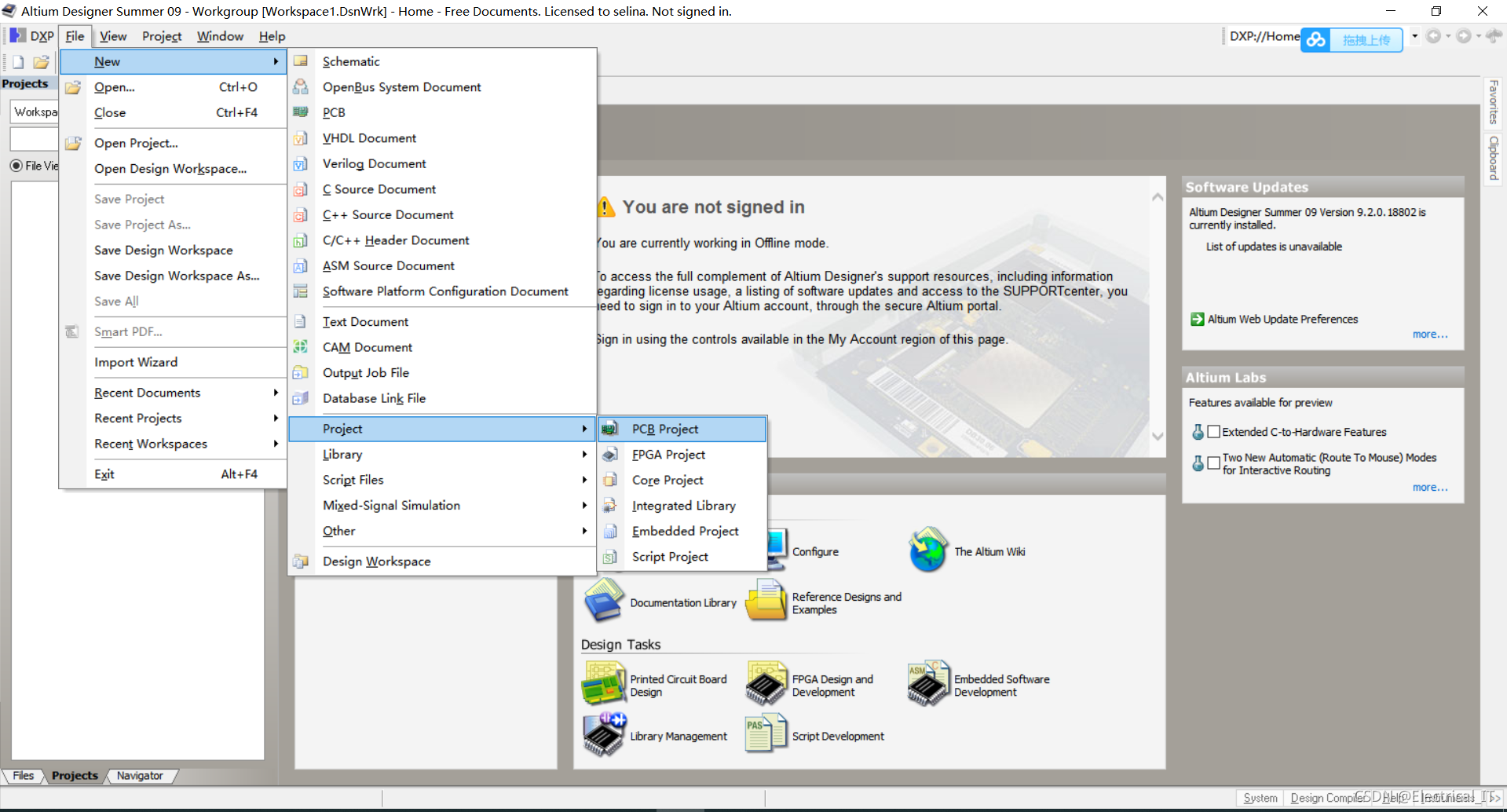The height and width of the screenshot is (812, 1507).
Task: Click the Design Compiler status bar button
Action: (1327, 798)
